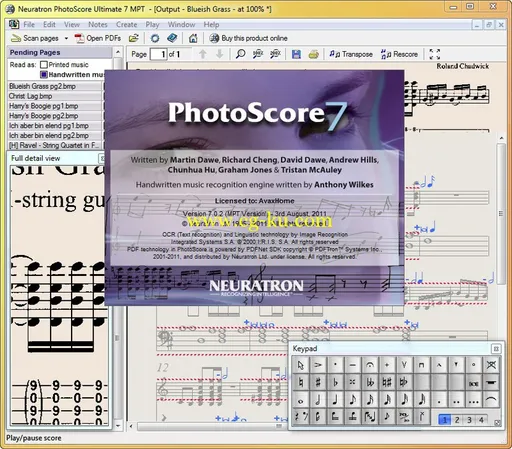The height and width of the screenshot is (449, 512).
Task: Click the half note on Keypad
Action: tap(318, 400)
